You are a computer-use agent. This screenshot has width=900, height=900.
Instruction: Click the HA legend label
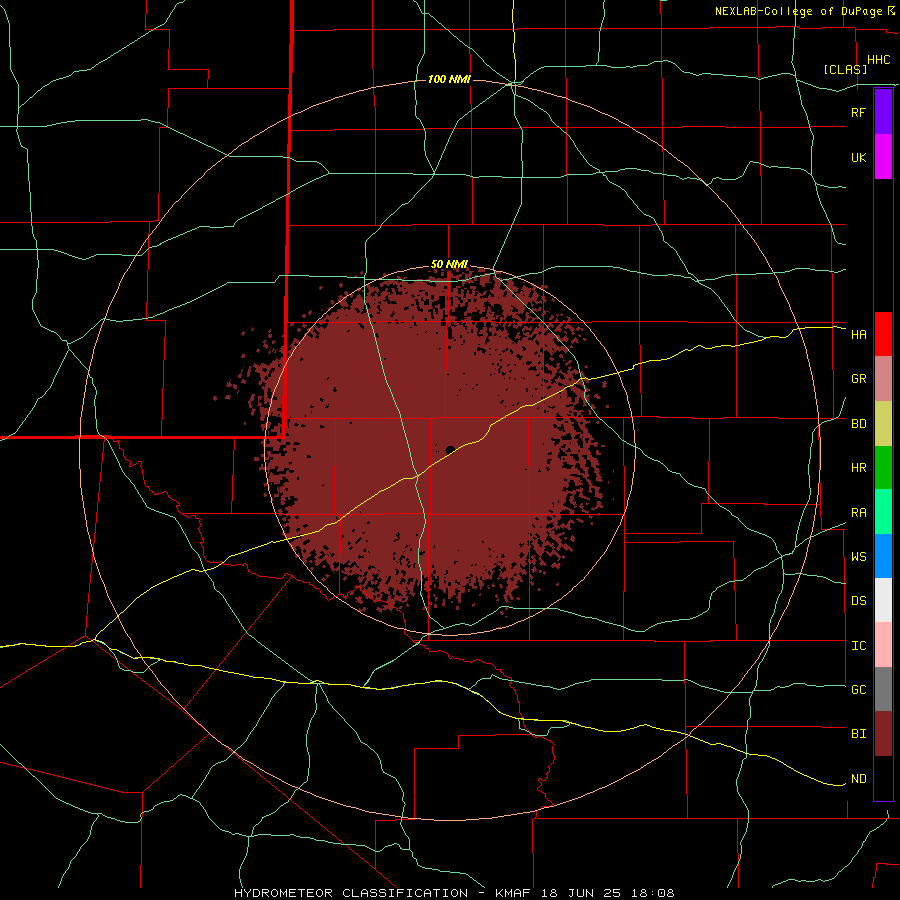click(858, 335)
